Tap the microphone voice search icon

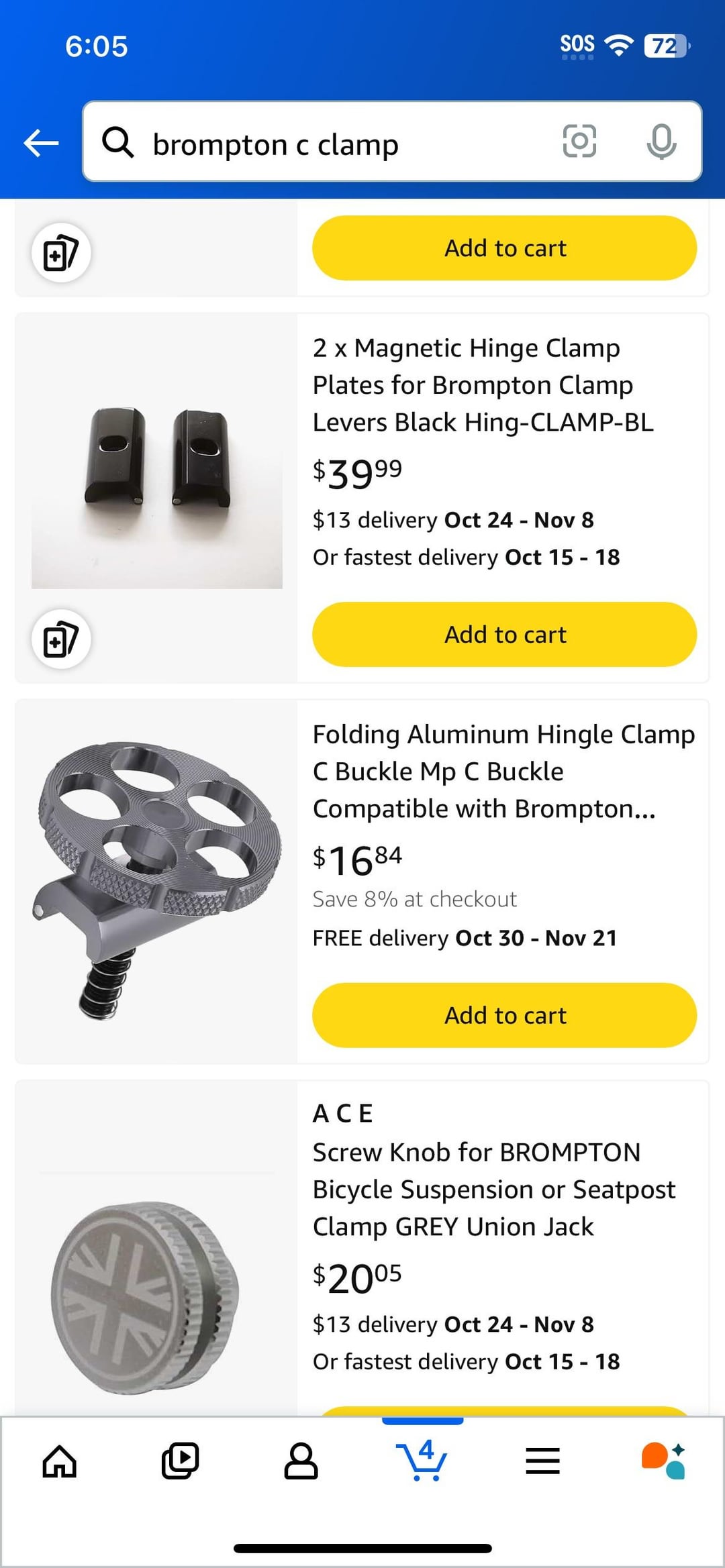click(x=661, y=141)
